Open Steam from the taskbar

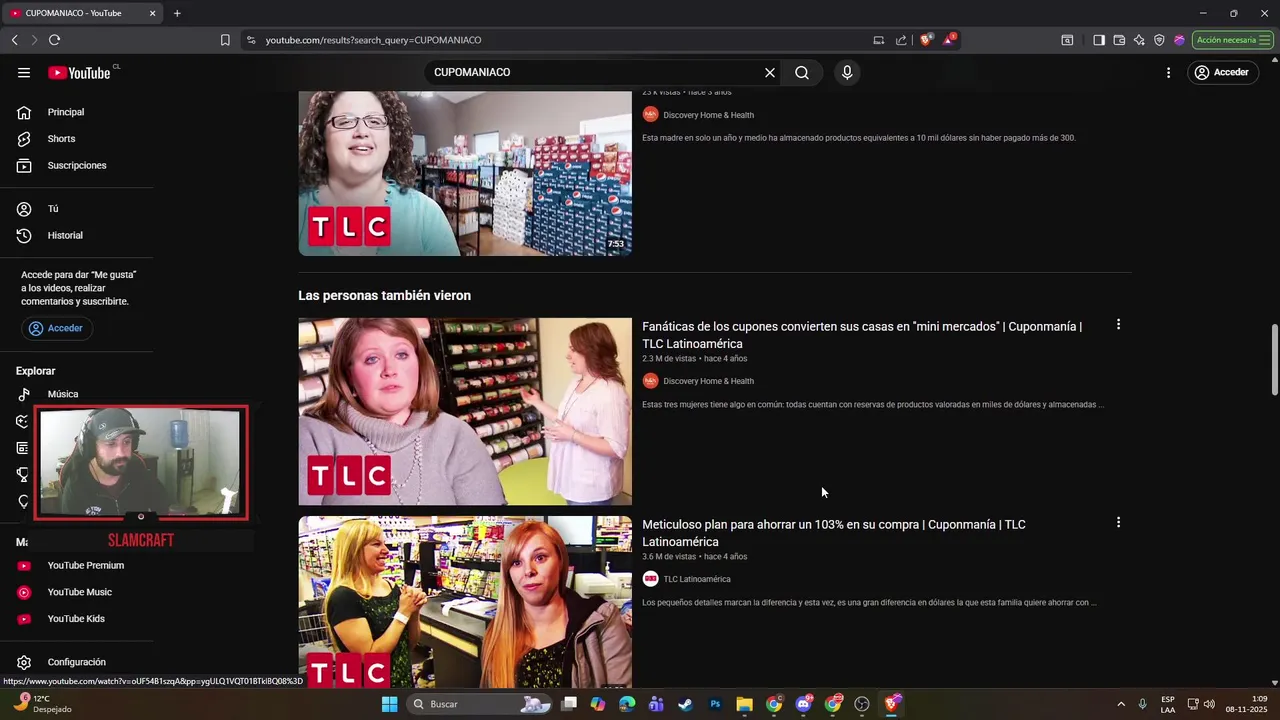(685, 704)
